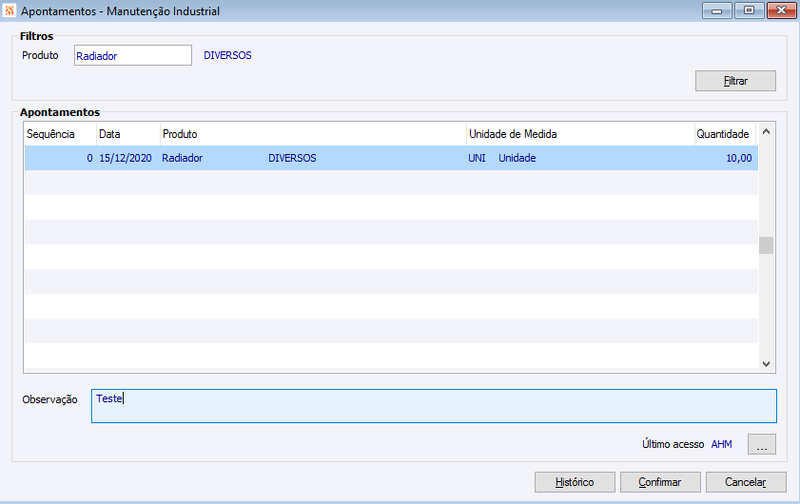Click the DIVERSOS label beside Produto filter
Image resolution: width=800 pixels, height=504 pixels.
pos(228,55)
